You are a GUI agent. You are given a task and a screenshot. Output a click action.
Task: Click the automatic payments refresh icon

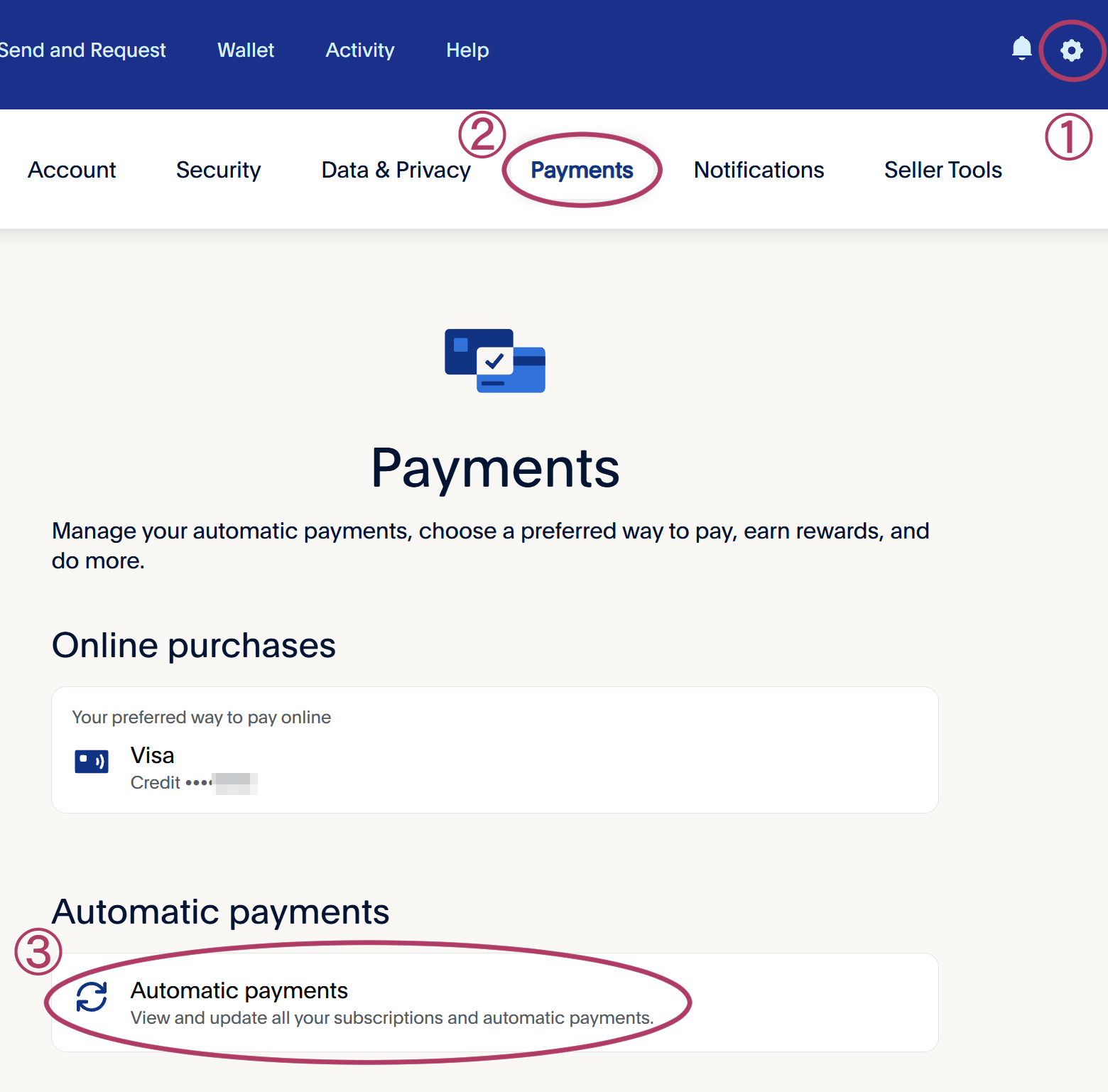pyautogui.click(x=92, y=998)
